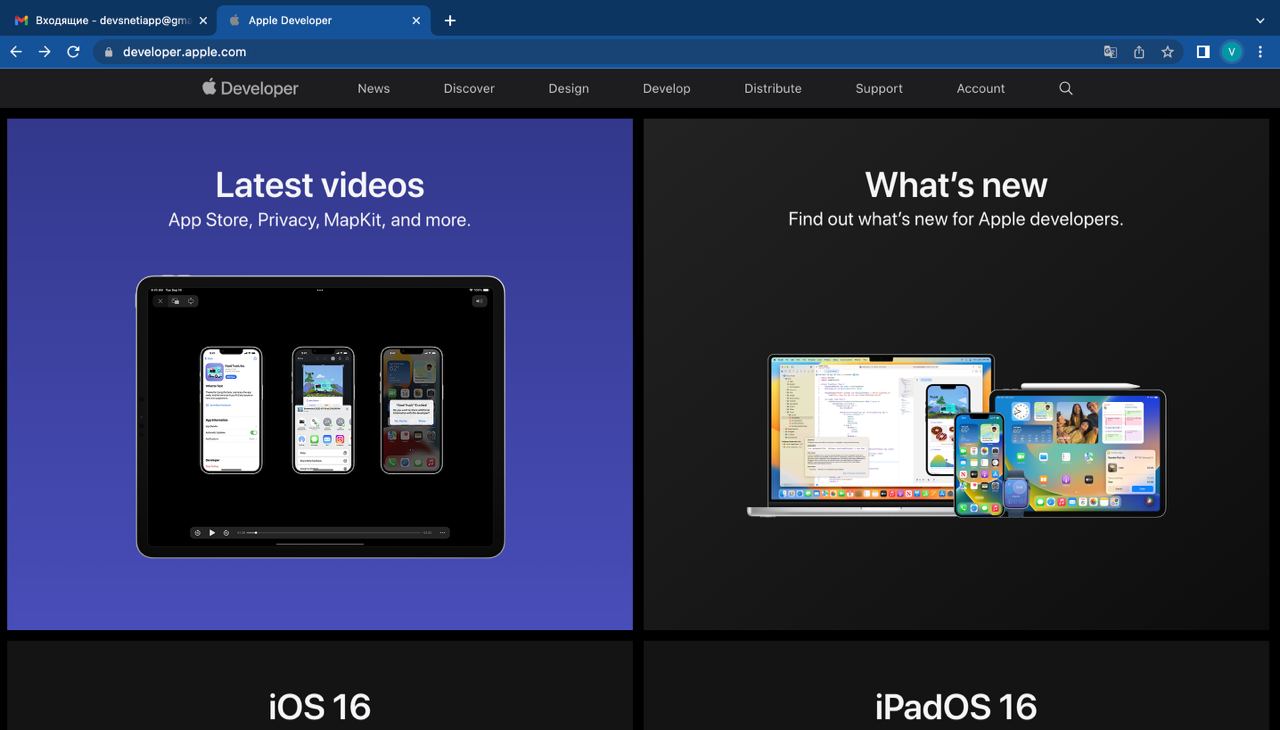Open the iOS 16 heading
1280x730 pixels.
(320, 707)
